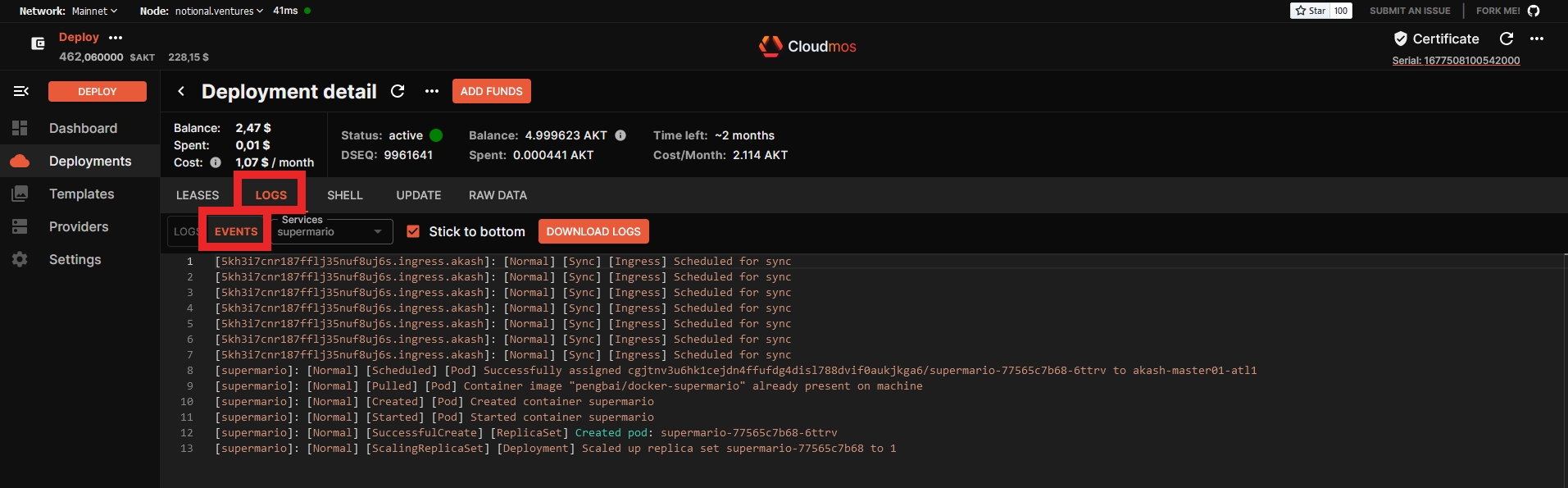Click the SuccessfulCreate ReplicaSet log line
Screen dimensions: 1568x488
coord(526,433)
